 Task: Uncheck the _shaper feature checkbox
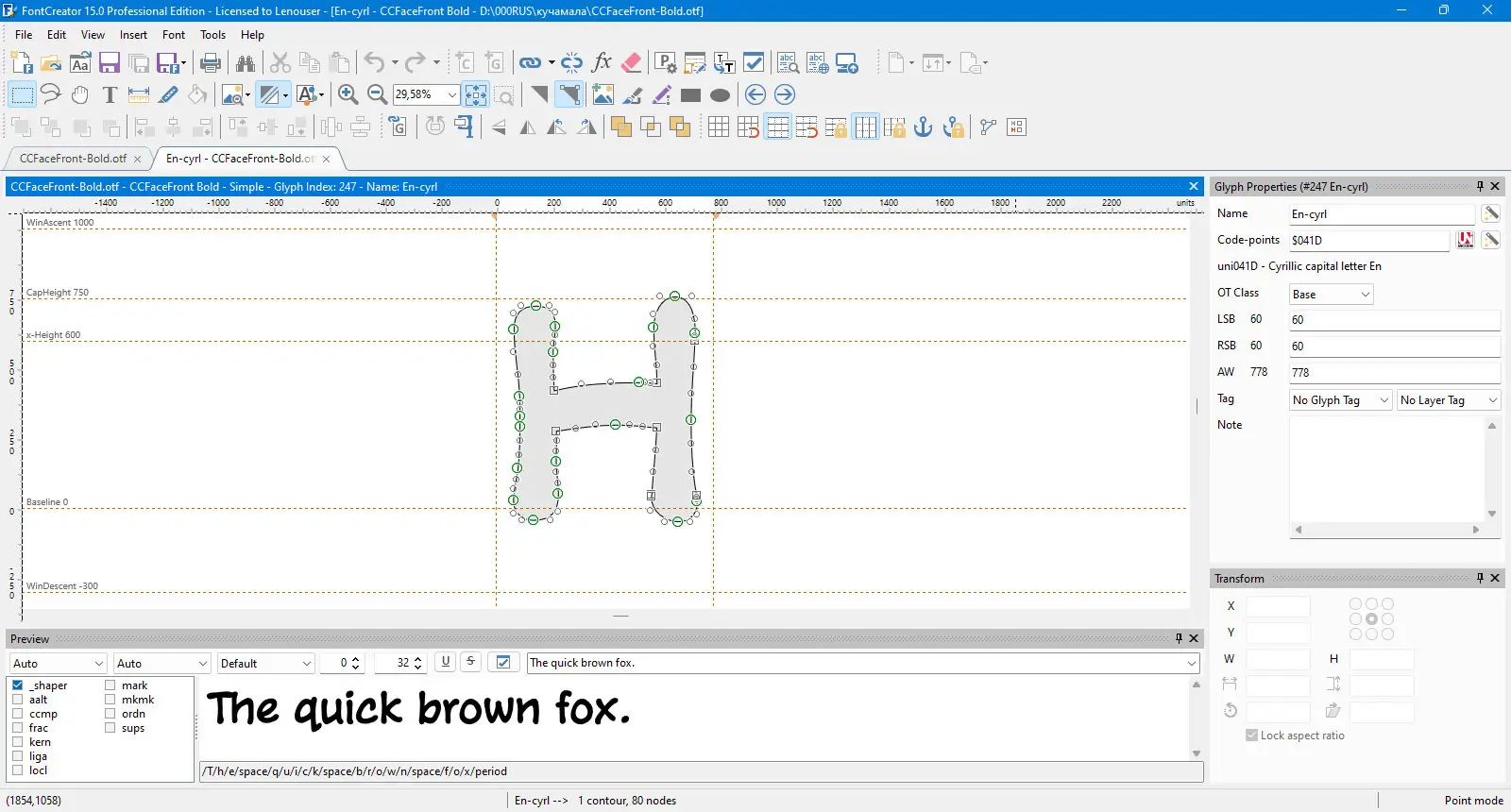[x=18, y=685]
